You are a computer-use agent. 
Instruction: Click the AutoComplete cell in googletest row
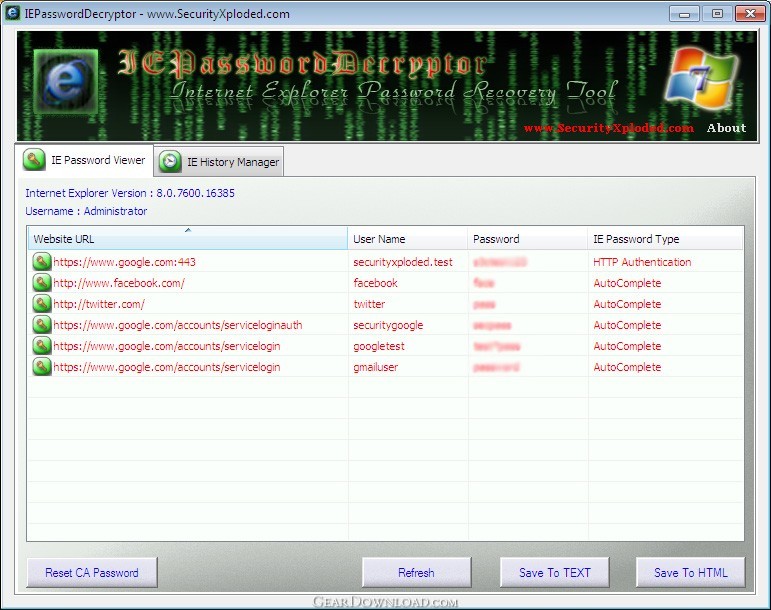[627, 346]
